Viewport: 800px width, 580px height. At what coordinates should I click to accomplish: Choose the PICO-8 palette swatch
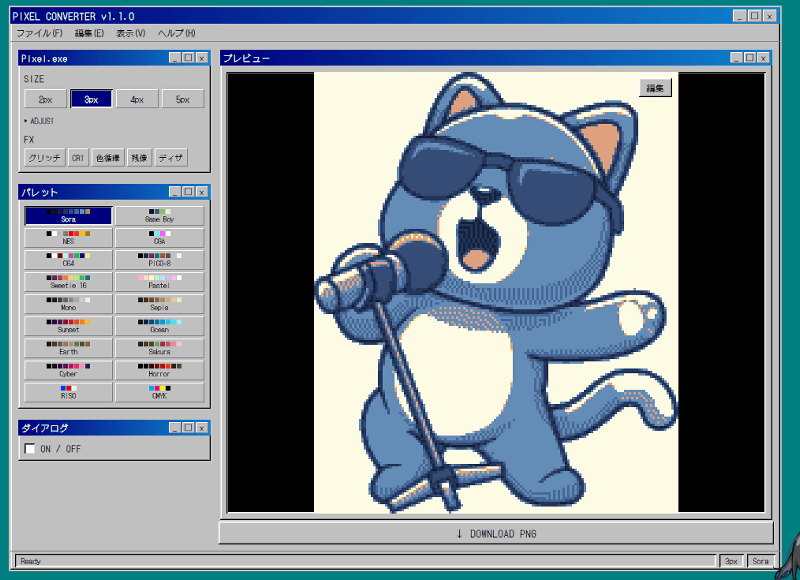click(160, 260)
